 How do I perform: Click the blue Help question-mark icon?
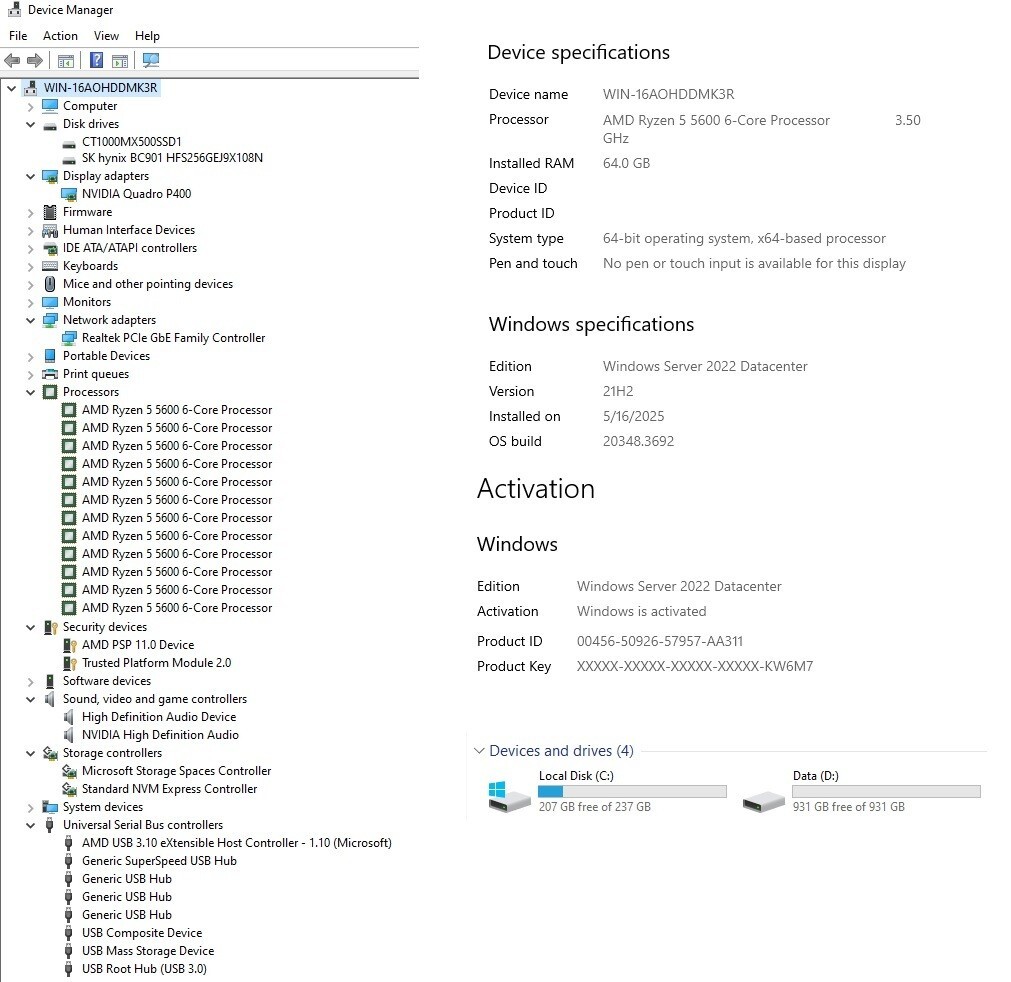pos(96,61)
